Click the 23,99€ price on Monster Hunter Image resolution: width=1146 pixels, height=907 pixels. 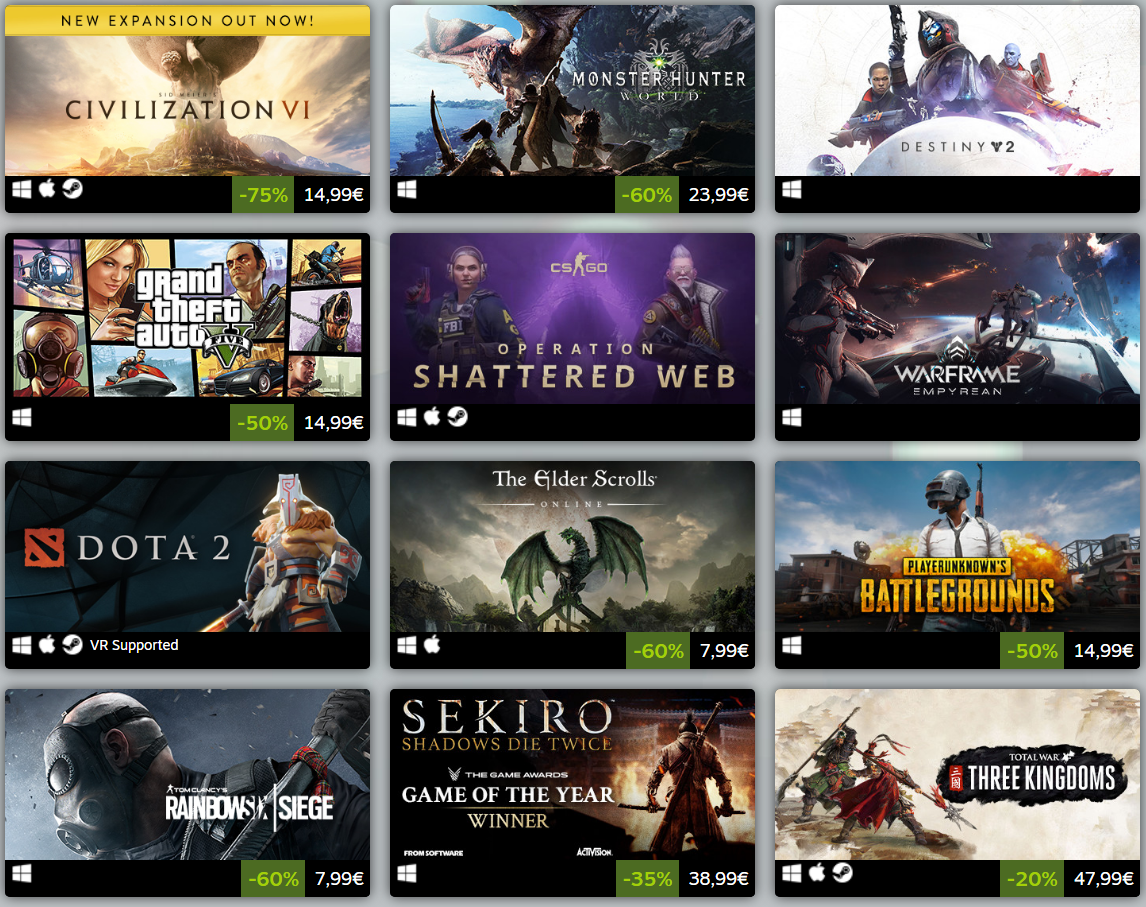[x=718, y=194]
